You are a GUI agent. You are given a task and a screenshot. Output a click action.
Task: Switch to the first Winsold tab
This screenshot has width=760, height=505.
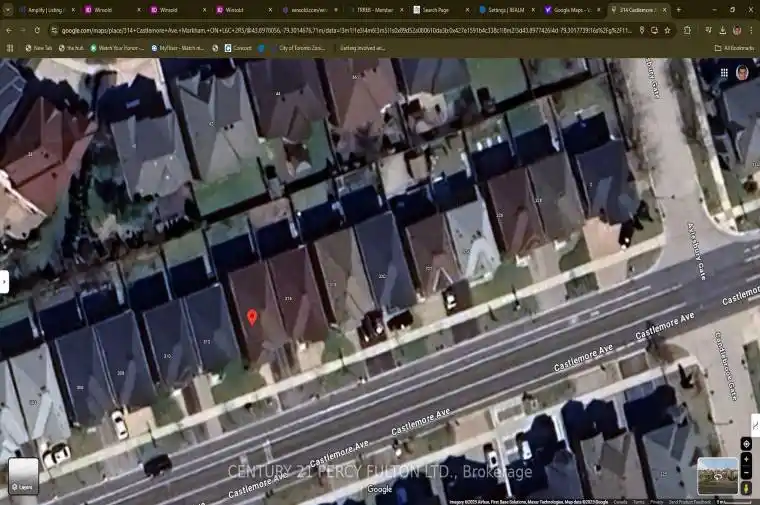111,10
